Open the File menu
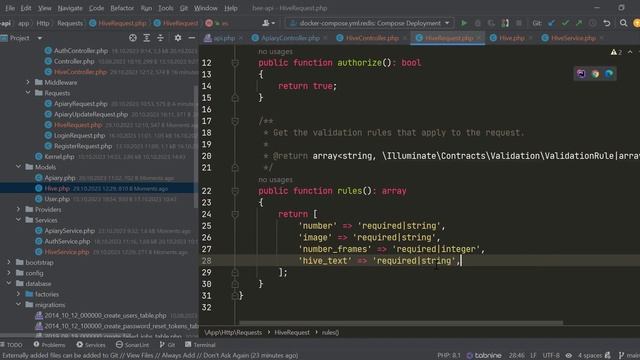 10,8
